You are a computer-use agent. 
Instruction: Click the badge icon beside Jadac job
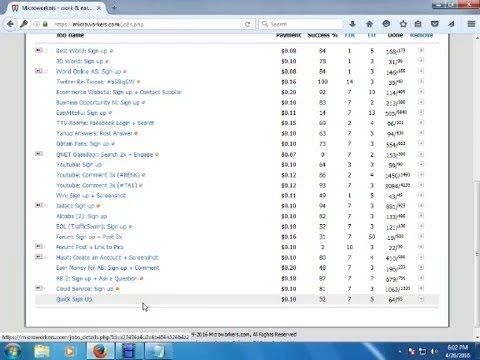(40, 205)
